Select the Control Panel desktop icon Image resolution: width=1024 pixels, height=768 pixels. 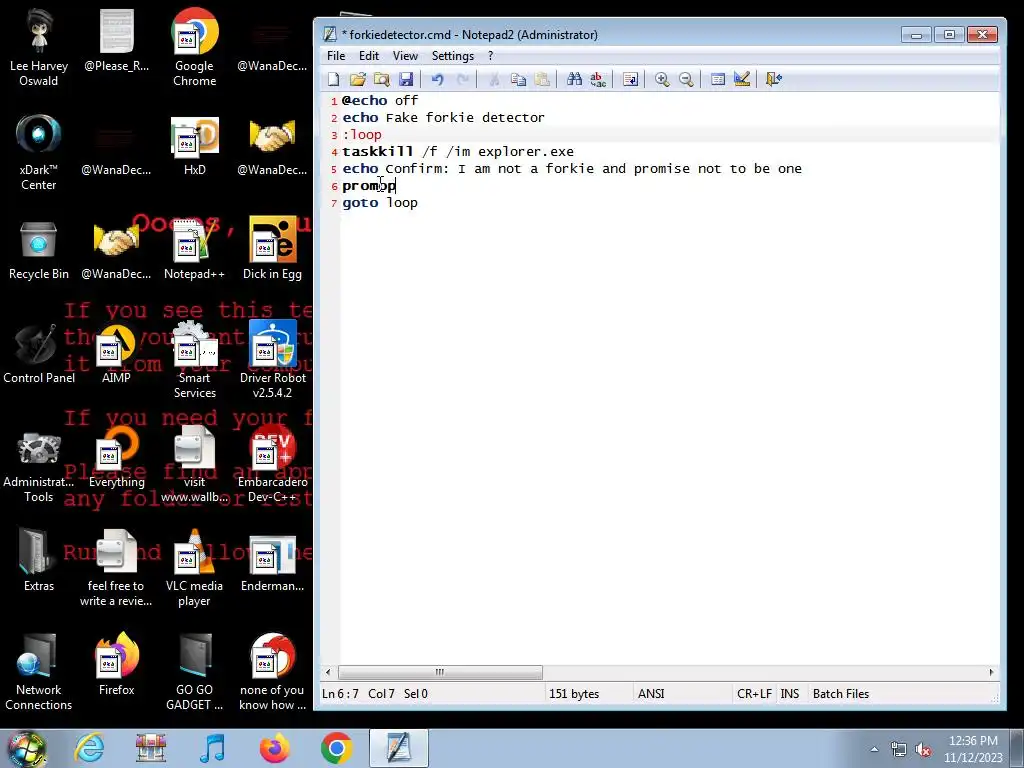(x=39, y=354)
